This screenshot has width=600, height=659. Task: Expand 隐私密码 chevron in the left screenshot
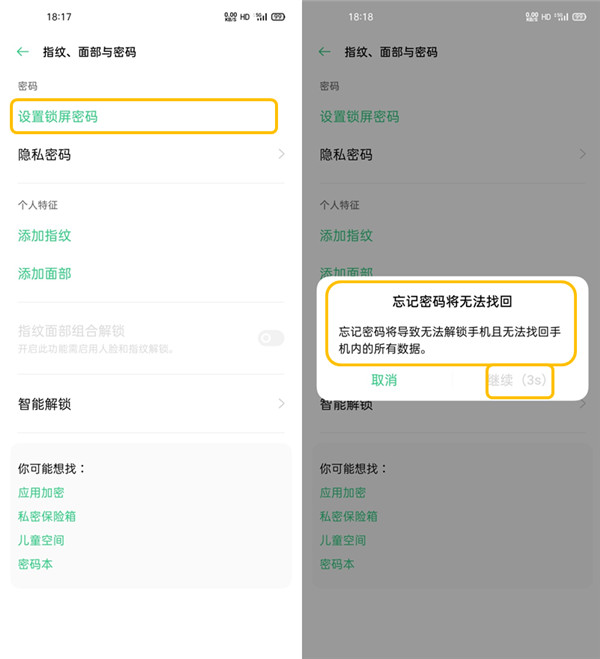(x=281, y=154)
